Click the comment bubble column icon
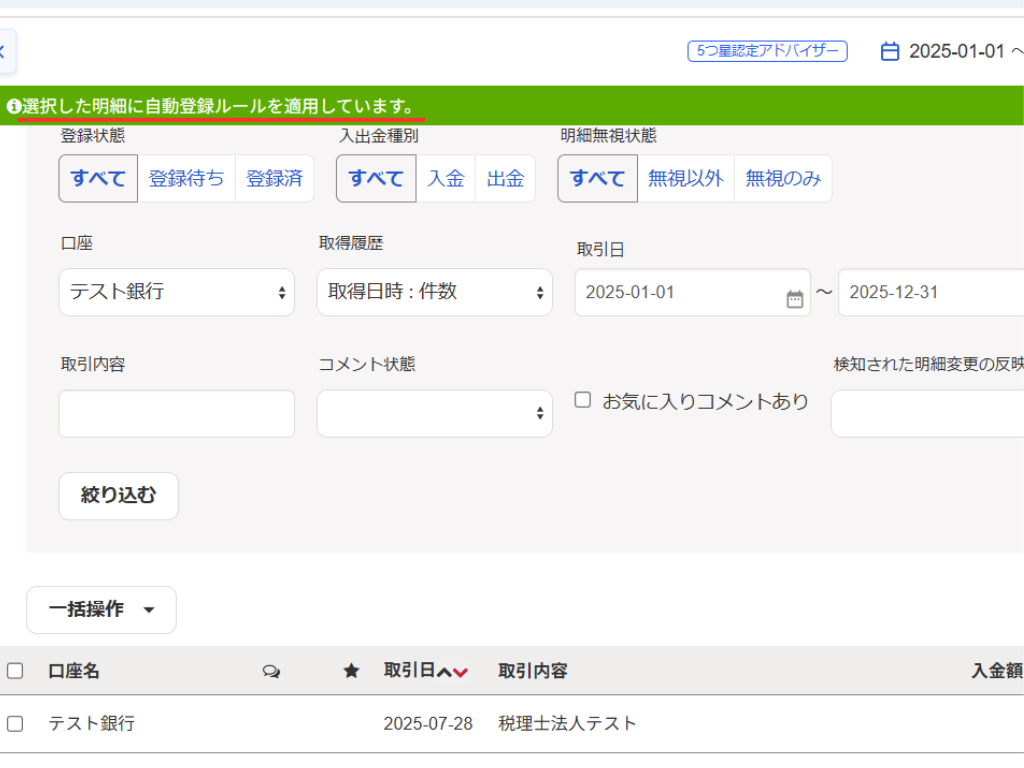The image size is (1024, 768). [x=271, y=671]
